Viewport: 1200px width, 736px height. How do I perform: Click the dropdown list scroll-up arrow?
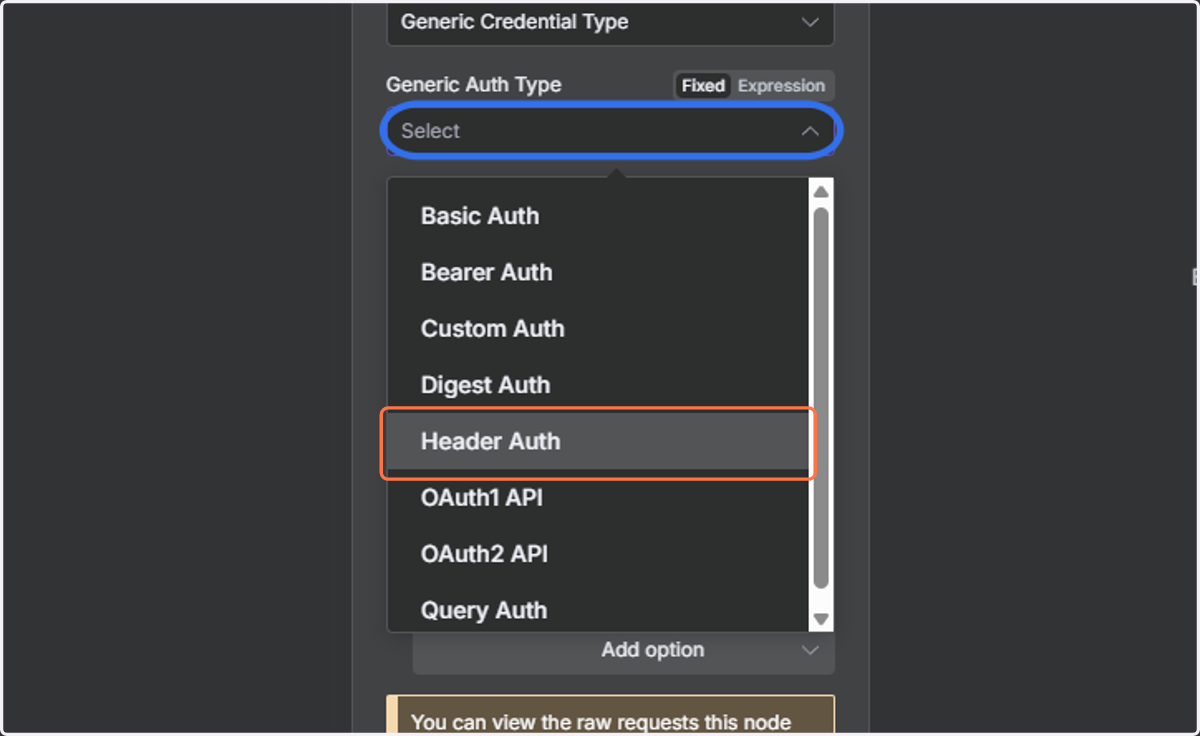(x=821, y=191)
